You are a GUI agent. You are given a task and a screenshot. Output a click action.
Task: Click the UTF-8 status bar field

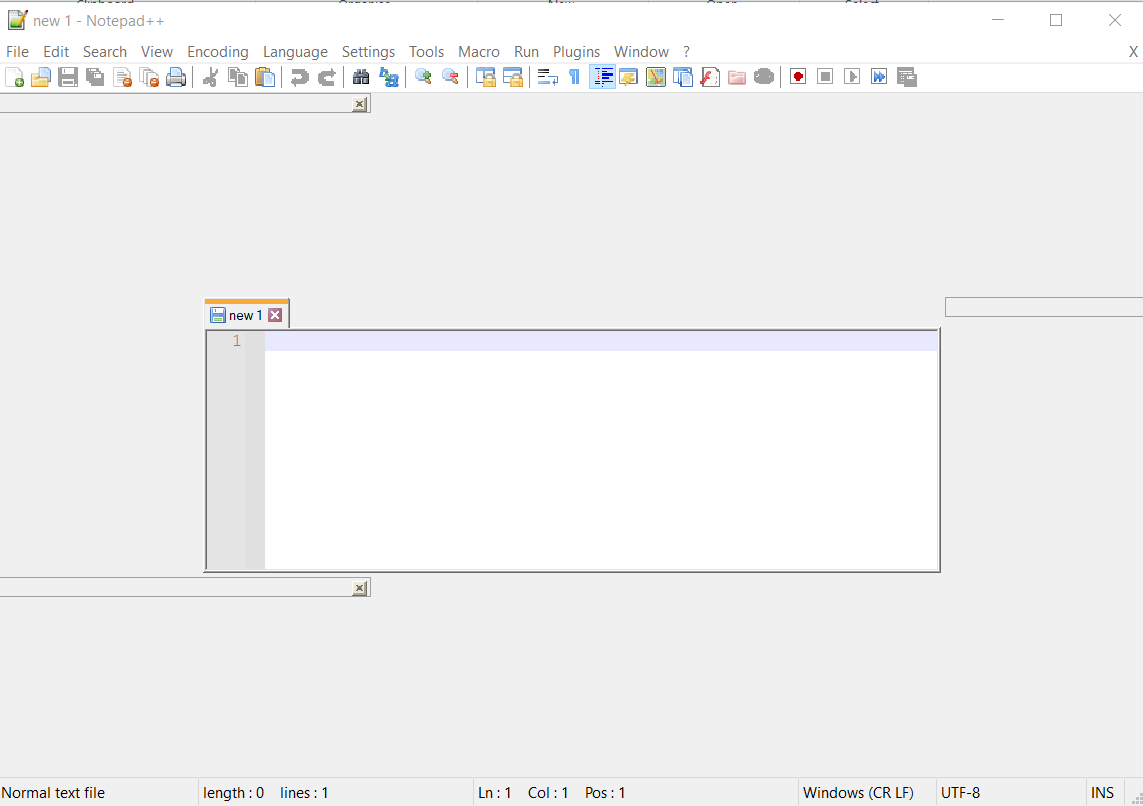pyautogui.click(x=960, y=792)
